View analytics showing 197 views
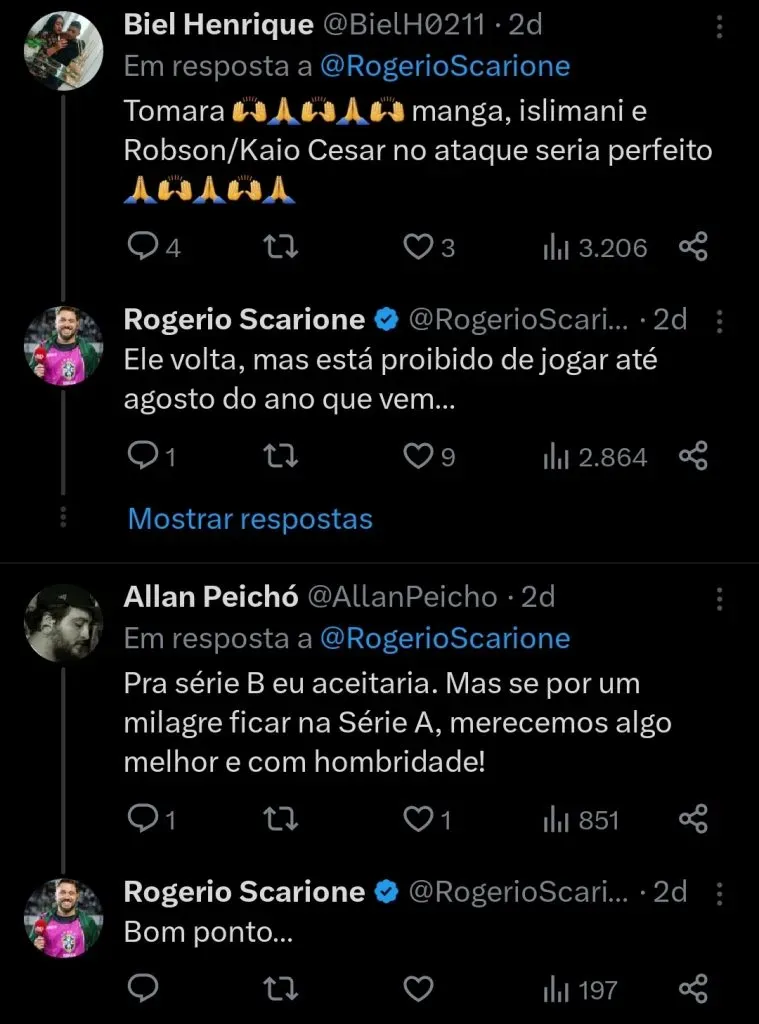759x1024 pixels. click(x=581, y=990)
